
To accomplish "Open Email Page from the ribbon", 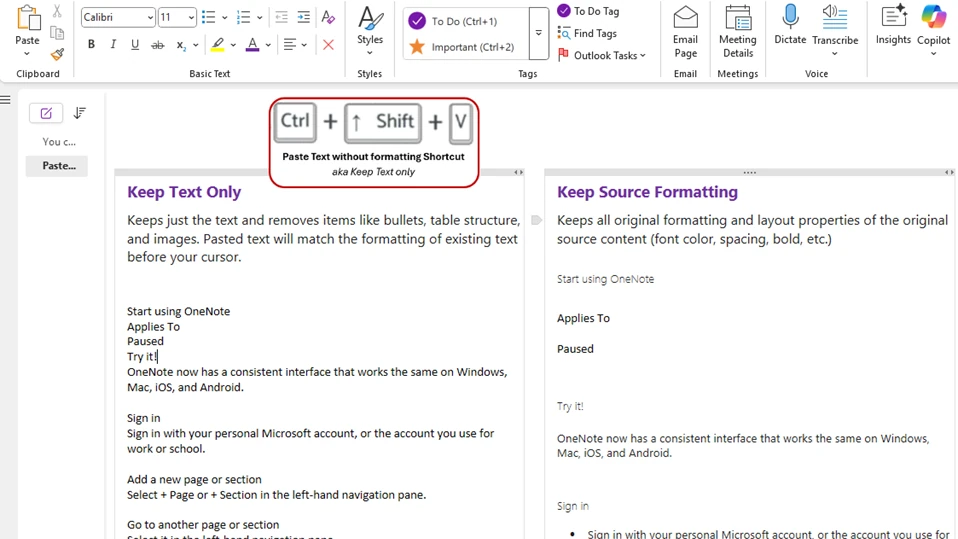I will (x=685, y=32).
